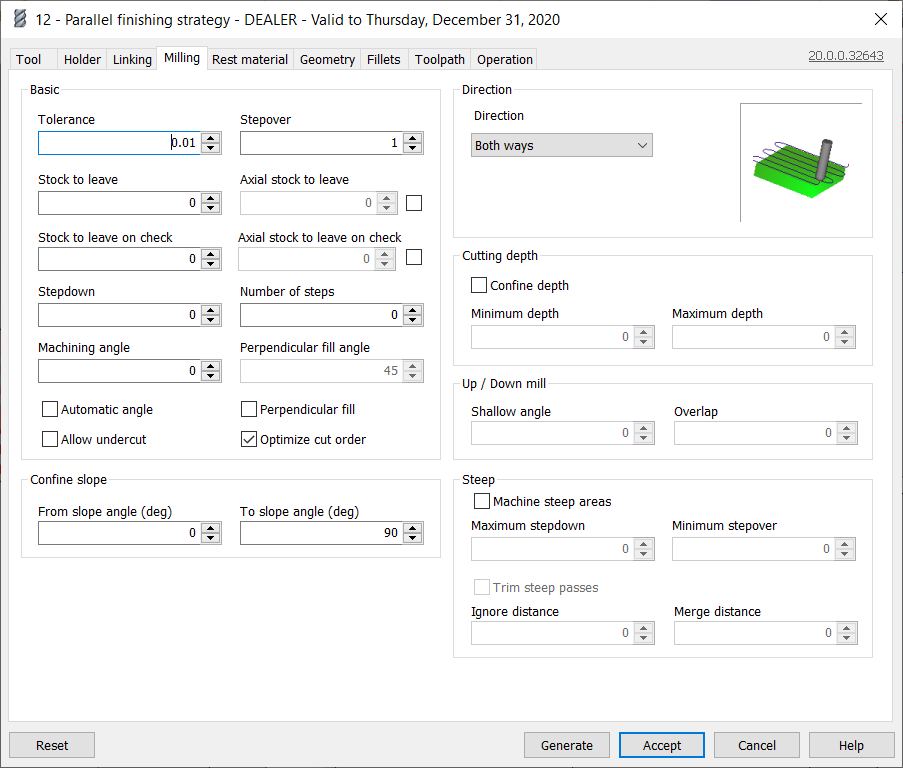Open the Linking tab
This screenshot has width=903, height=768.
pyautogui.click(x=132, y=60)
